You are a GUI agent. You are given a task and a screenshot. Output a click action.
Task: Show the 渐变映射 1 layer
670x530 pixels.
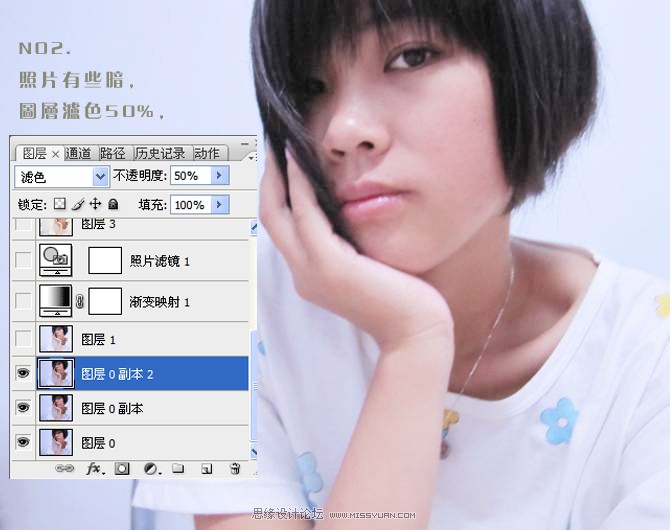(23, 301)
